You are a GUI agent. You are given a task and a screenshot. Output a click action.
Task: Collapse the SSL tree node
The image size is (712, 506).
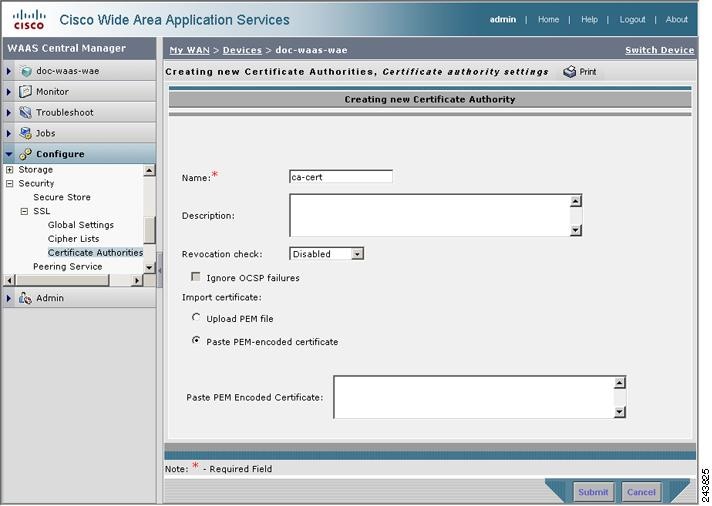click(x=24, y=211)
